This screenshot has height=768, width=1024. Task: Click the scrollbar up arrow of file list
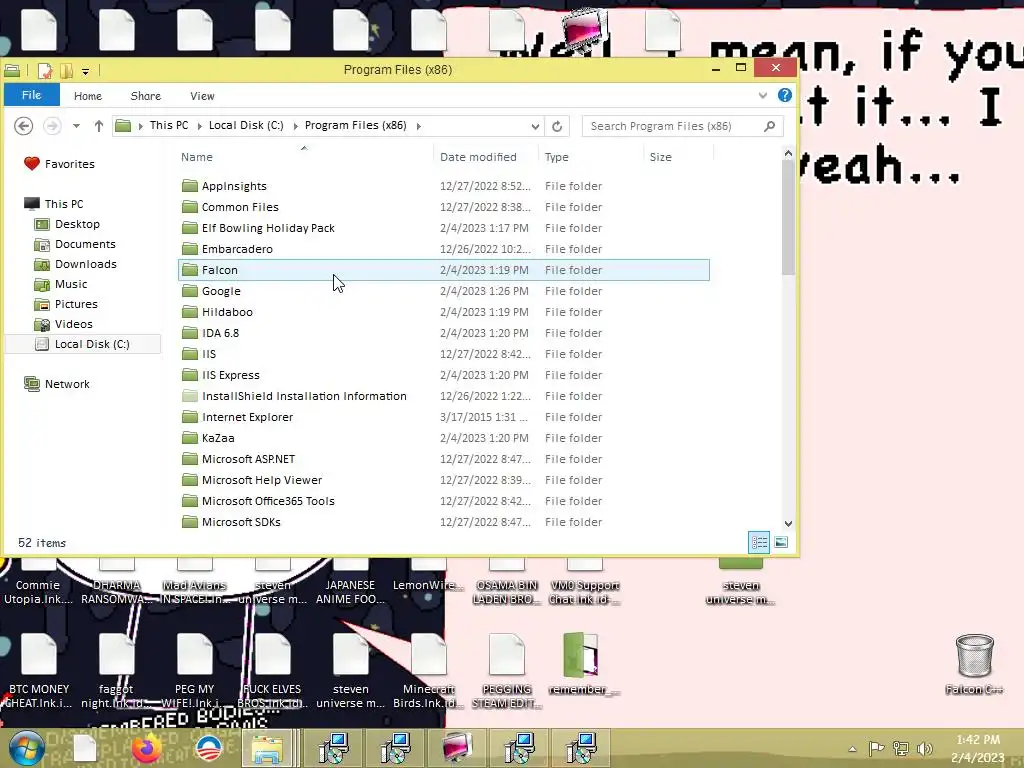(x=788, y=153)
